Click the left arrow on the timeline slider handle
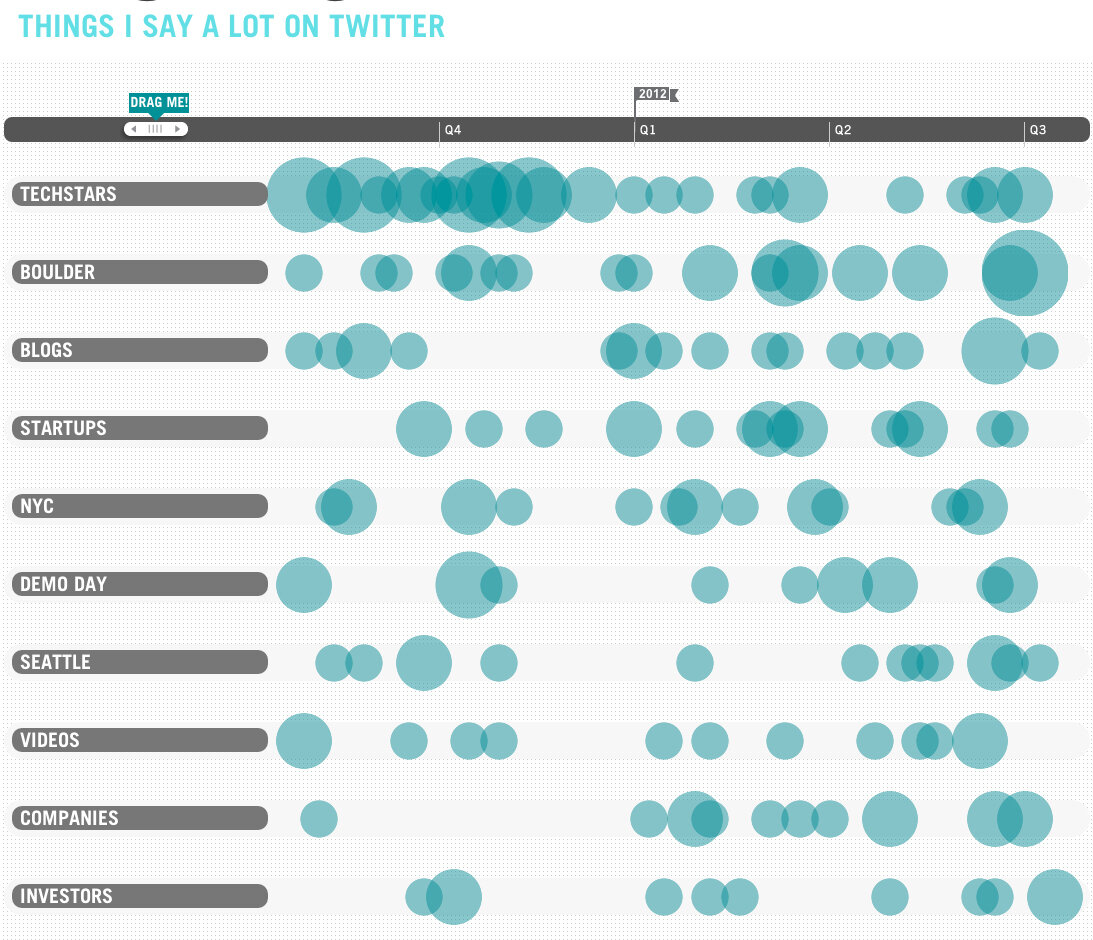This screenshot has width=1093, height=940. [133, 129]
